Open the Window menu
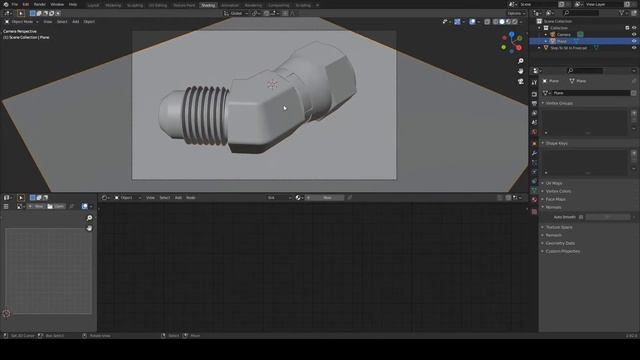Screen dimensions: 640x360 [x=57, y=4]
